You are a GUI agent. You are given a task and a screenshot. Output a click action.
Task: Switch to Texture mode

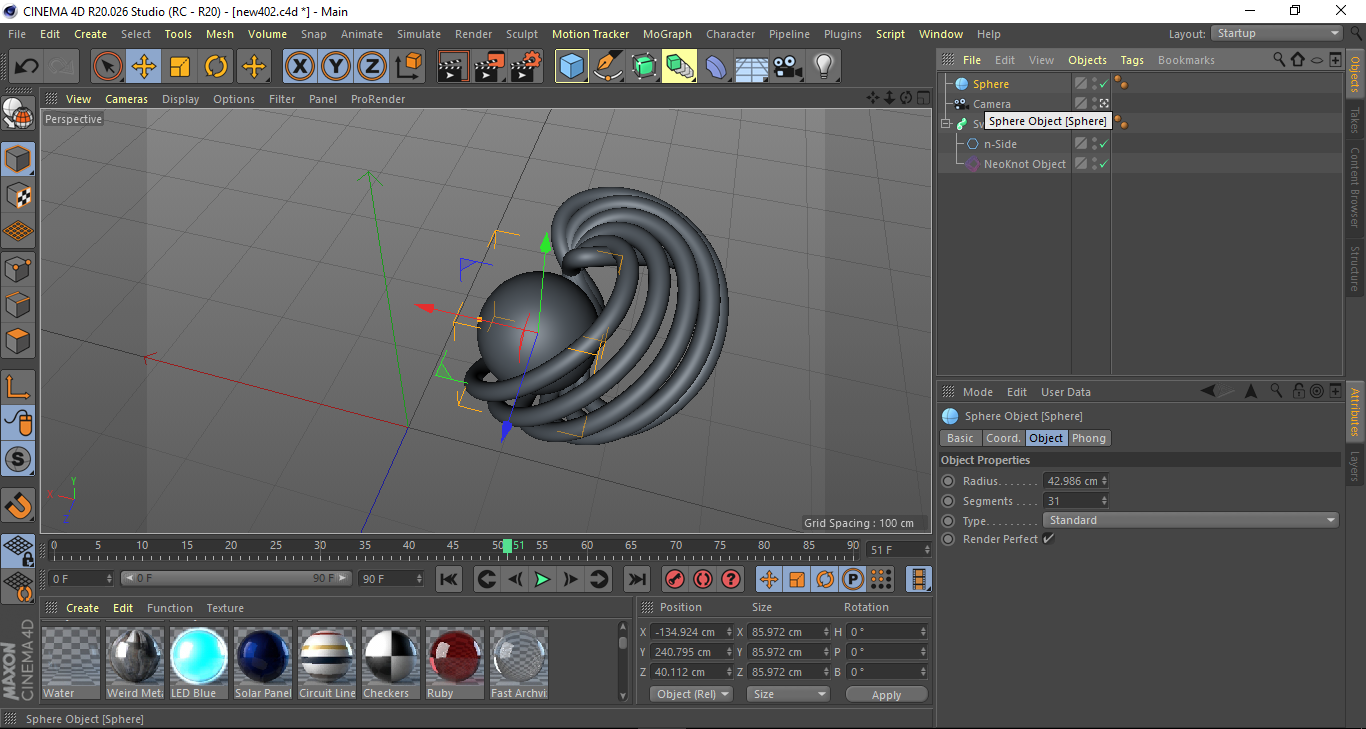18,195
